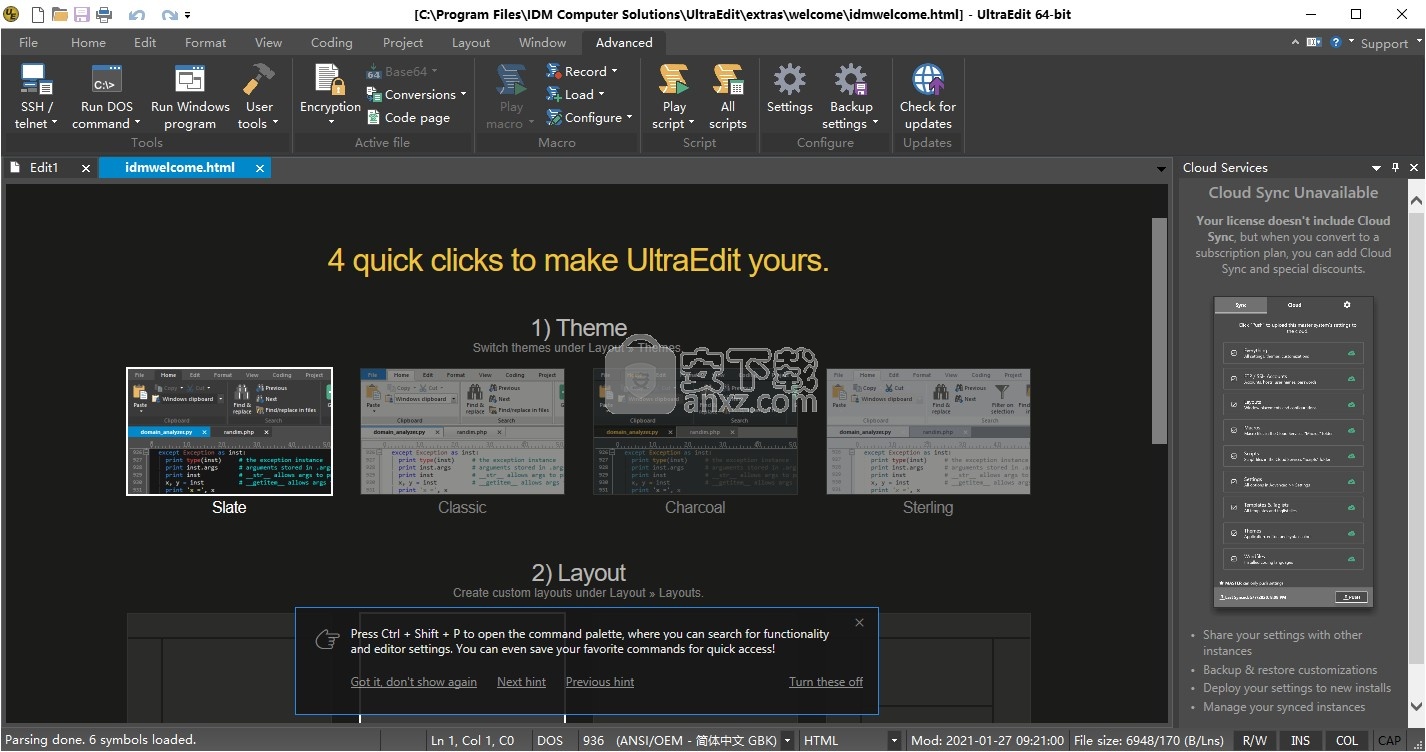Click the blue Help question mark icon

(1336, 42)
